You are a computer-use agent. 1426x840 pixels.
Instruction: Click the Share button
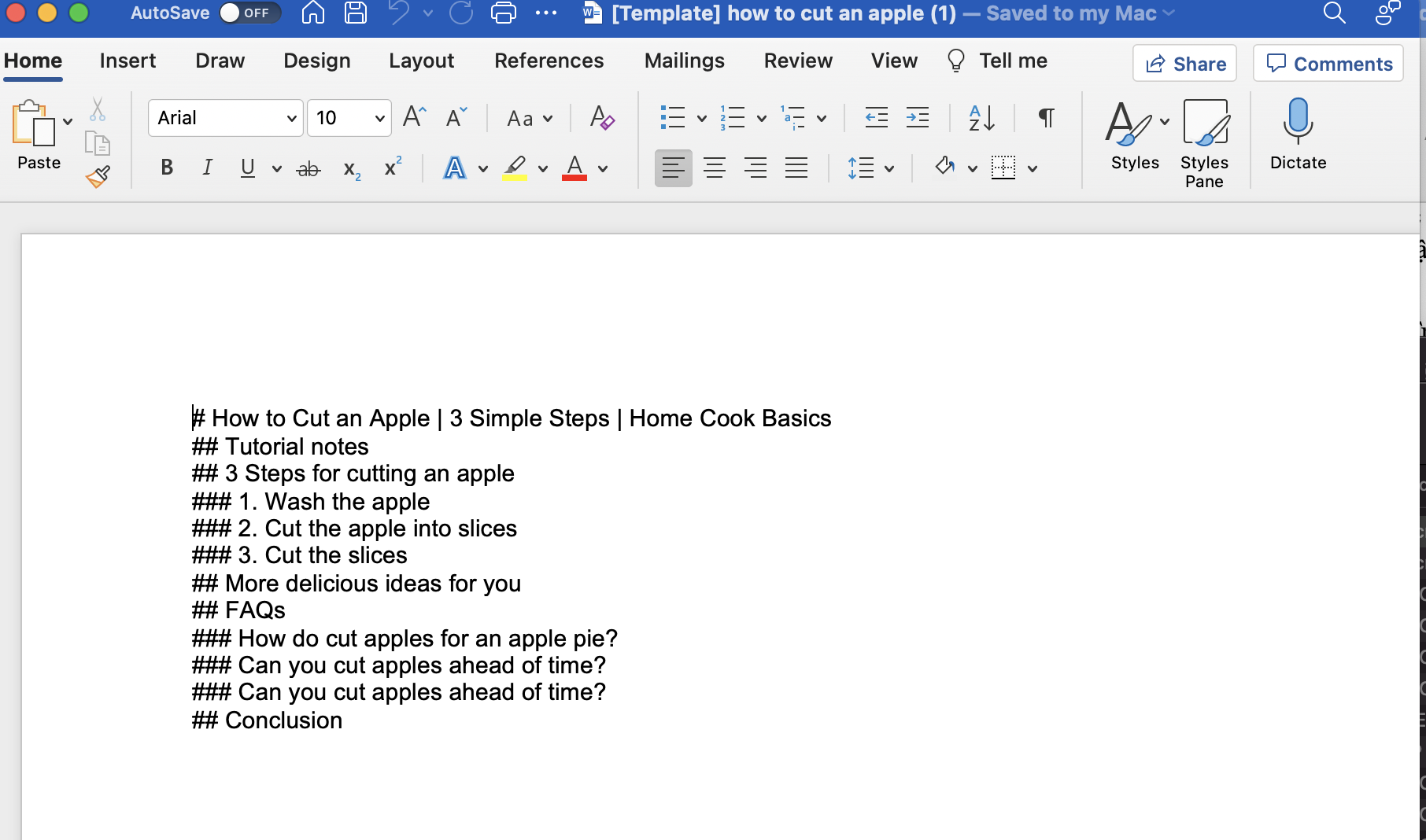(x=1184, y=63)
